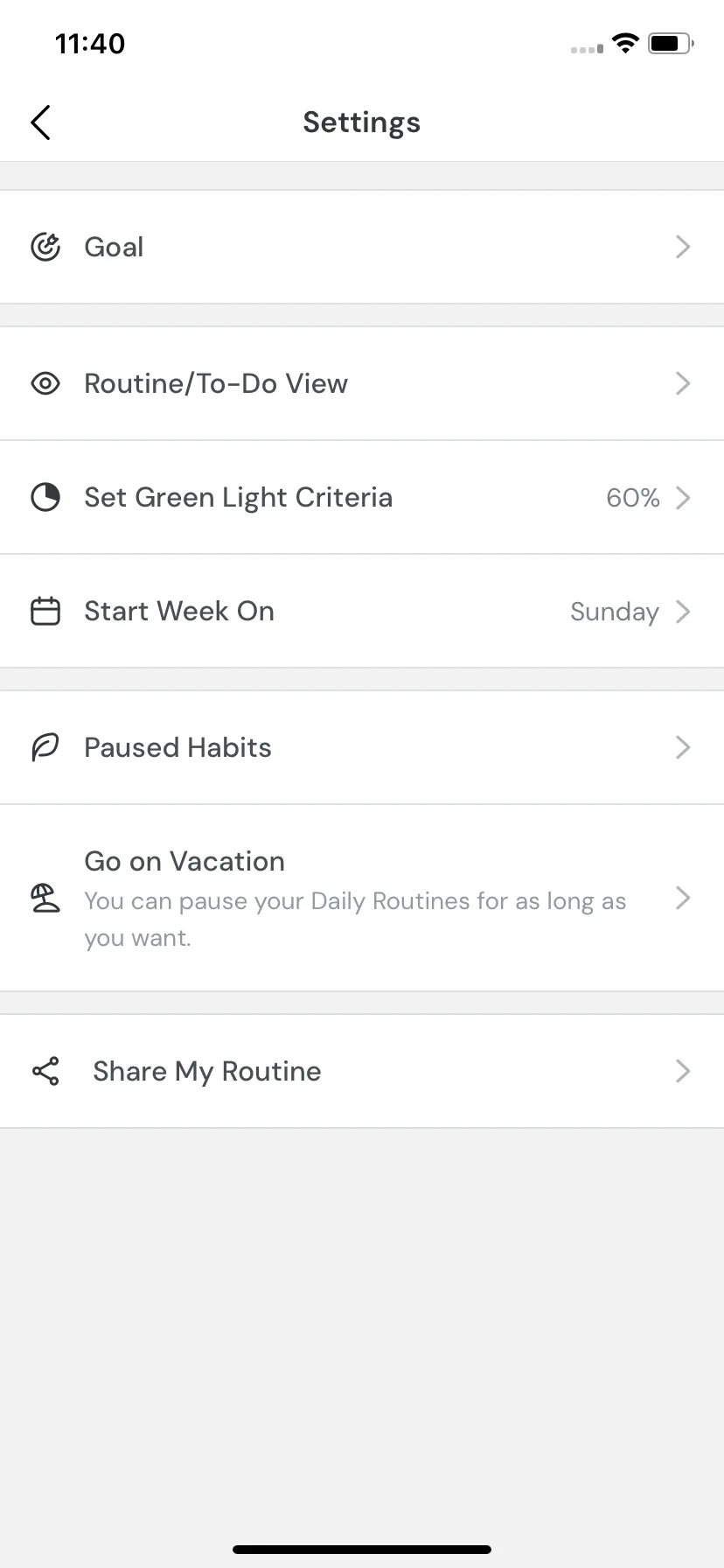The height and width of the screenshot is (1568, 724).
Task: Tap the back arrow icon
Action: (x=40, y=122)
